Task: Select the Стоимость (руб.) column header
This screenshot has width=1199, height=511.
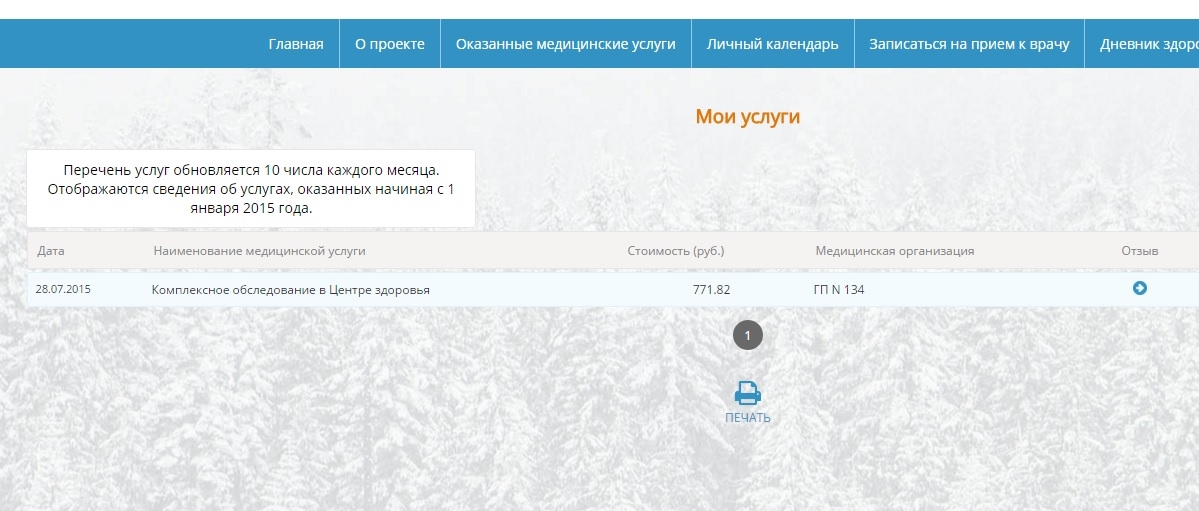Action: coord(676,251)
